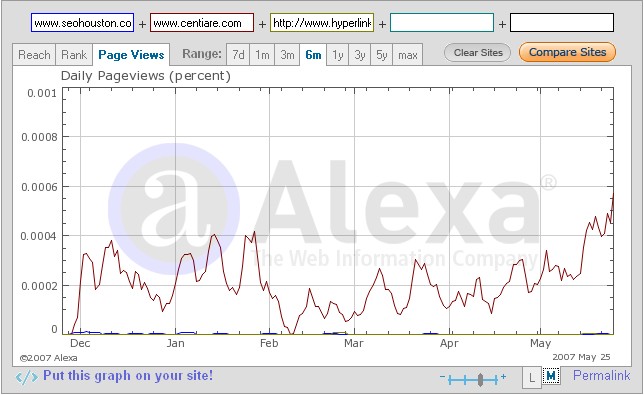Click the Compare Sites button
The height and width of the screenshot is (395, 644).
pos(567,52)
